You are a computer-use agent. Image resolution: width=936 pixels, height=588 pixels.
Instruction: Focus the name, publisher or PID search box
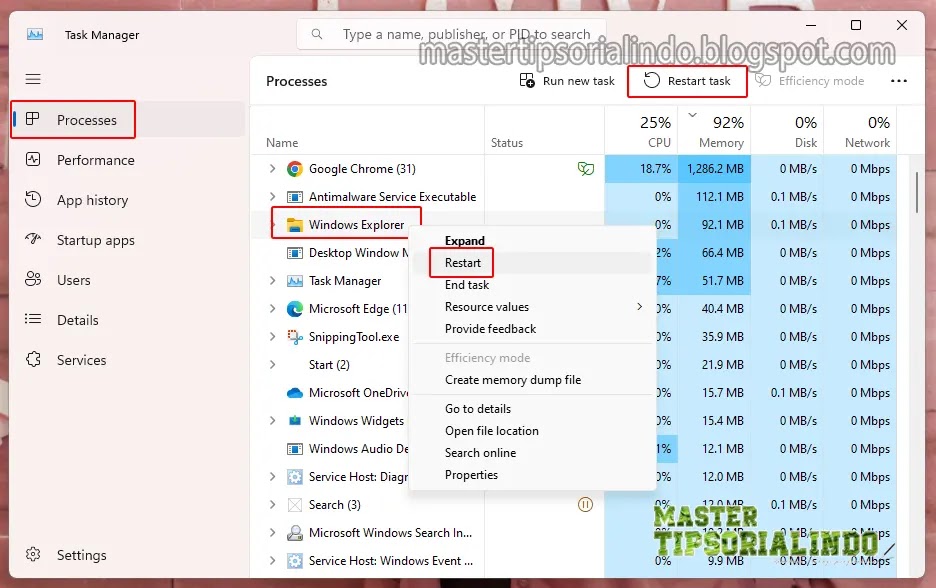452,34
